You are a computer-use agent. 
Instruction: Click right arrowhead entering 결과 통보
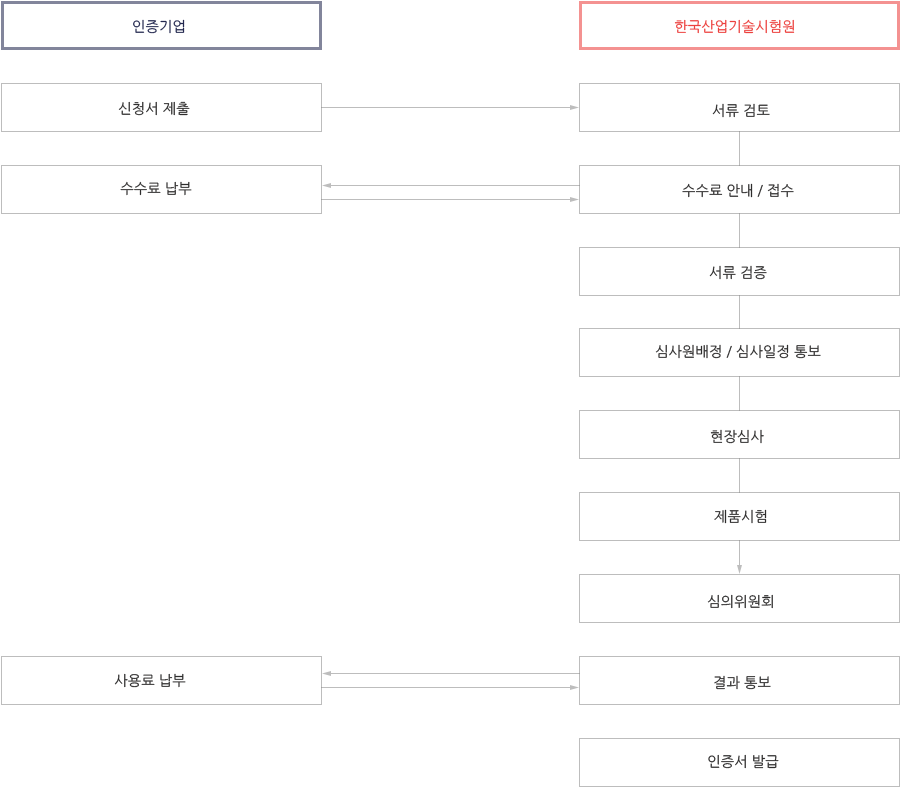[x=574, y=687]
